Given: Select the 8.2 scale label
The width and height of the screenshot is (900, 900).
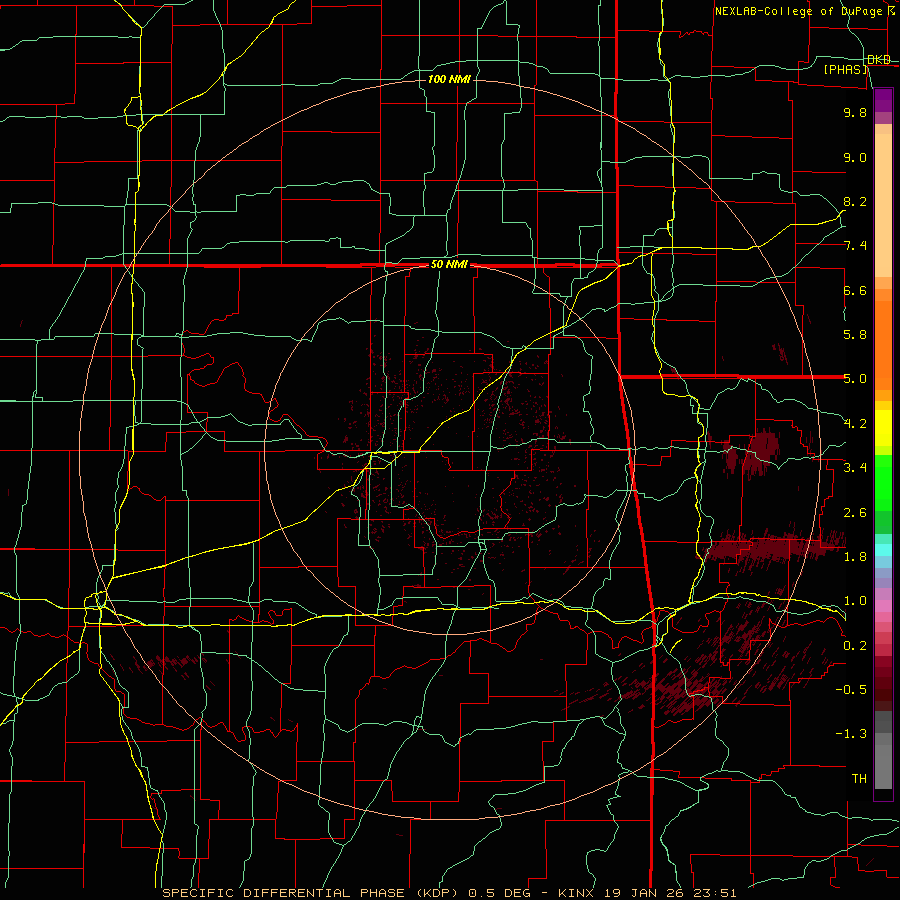Looking at the screenshot, I should [x=855, y=201].
